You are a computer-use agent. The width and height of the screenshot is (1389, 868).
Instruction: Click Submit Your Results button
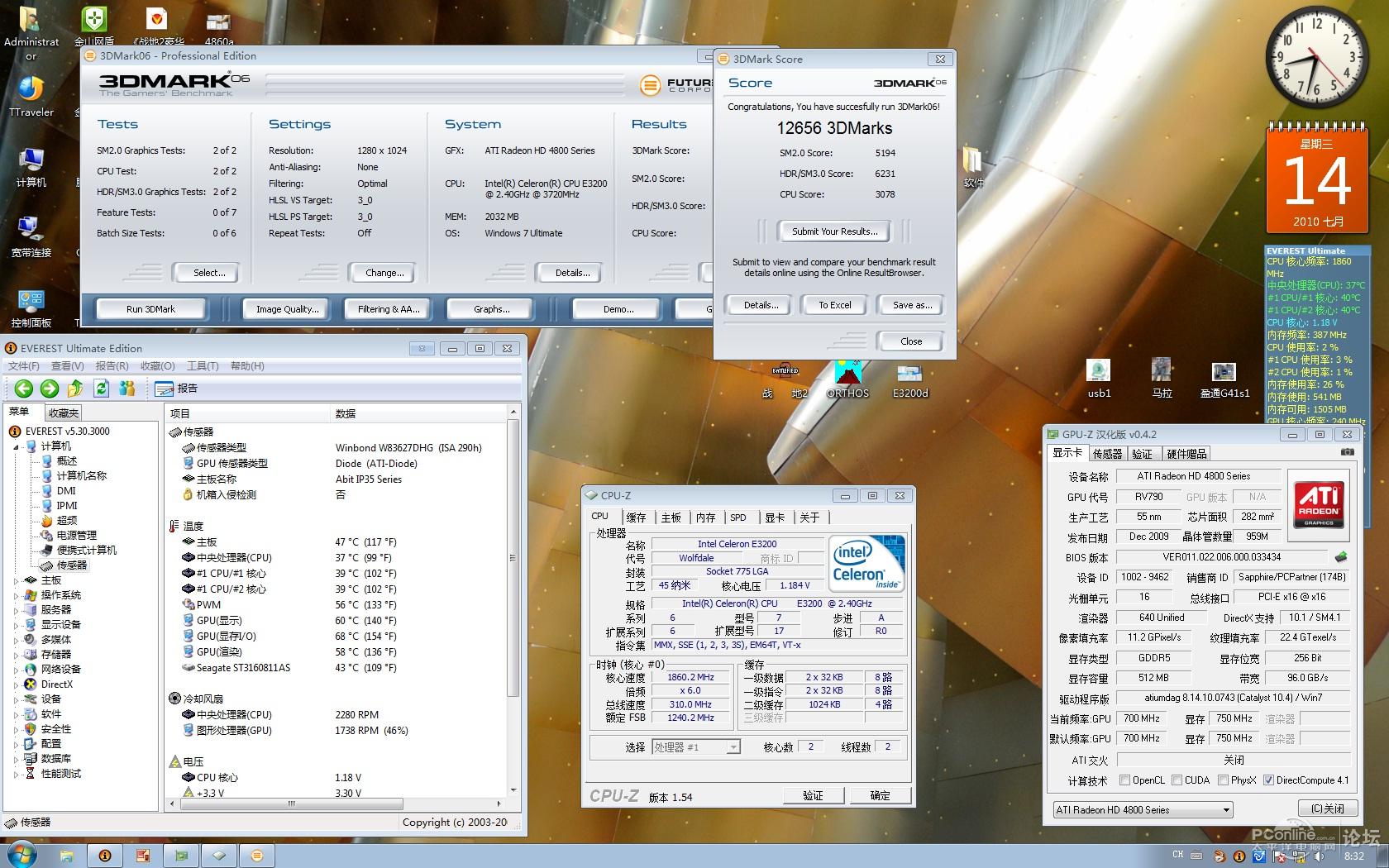pyautogui.click(x=834, y=231)
